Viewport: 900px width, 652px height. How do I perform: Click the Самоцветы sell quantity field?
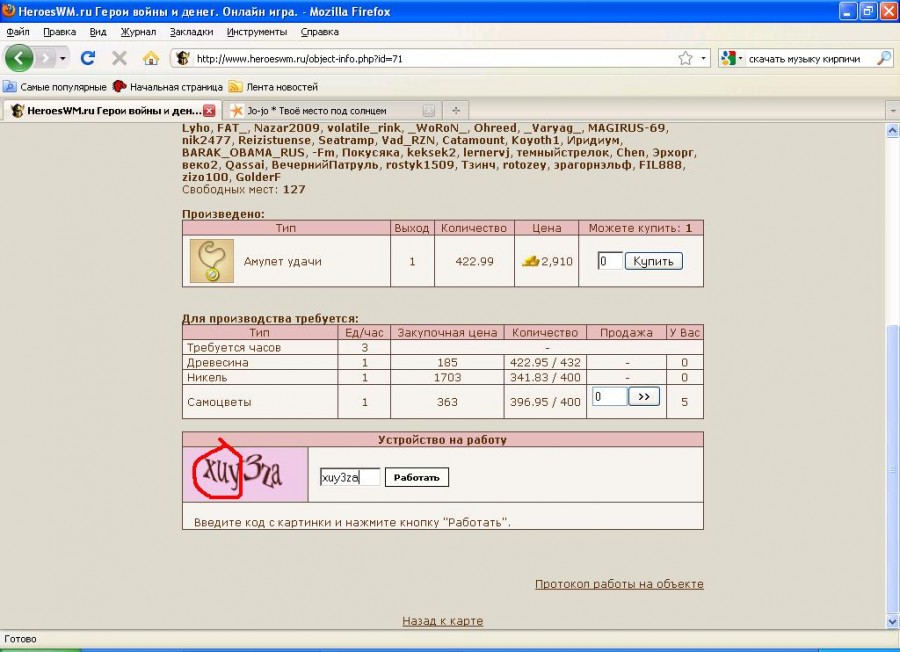point(610,397)
